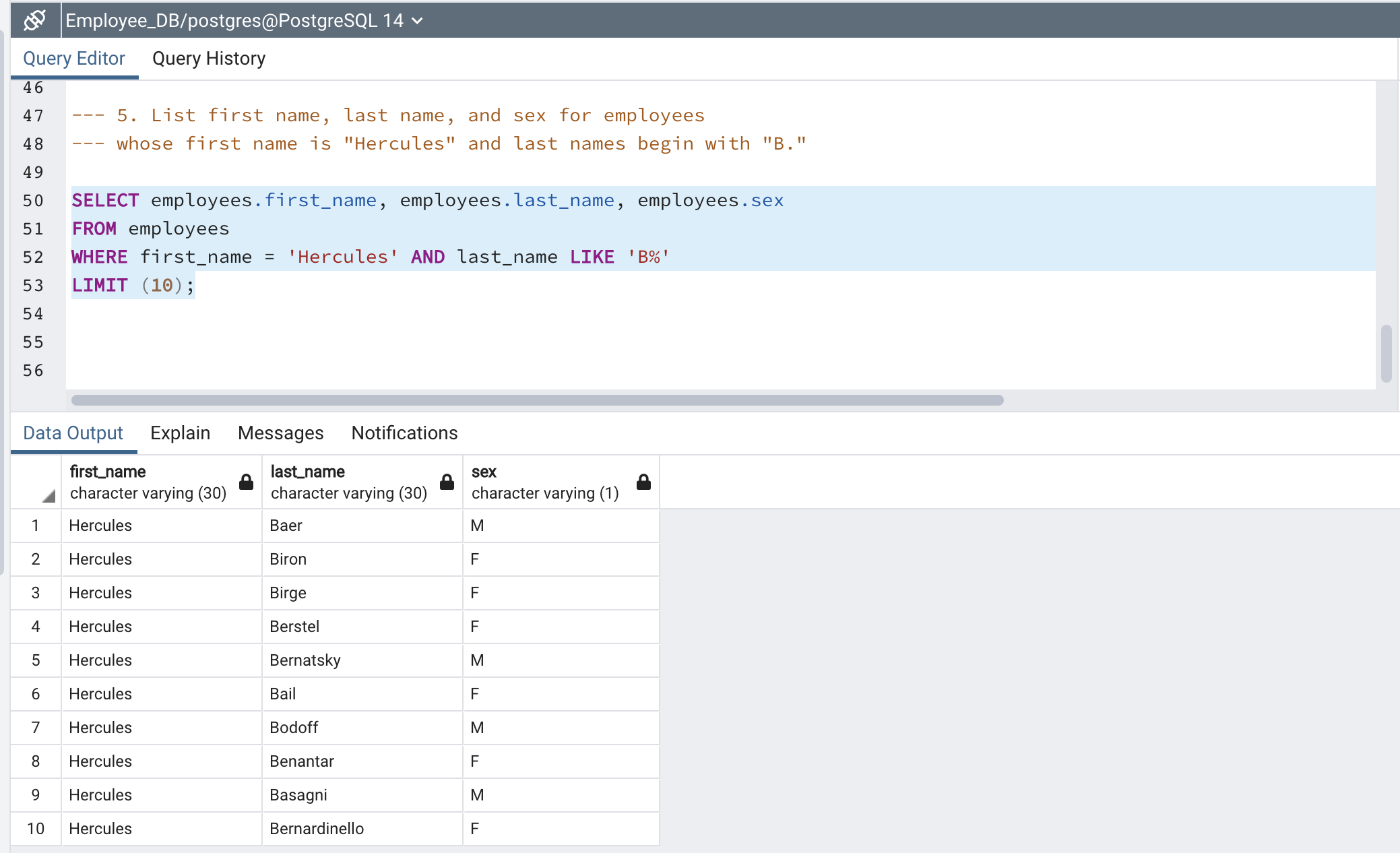This screenshot has height=853, width=1400.
Task: Click the cell containing Birge
Action: (362, 593)
